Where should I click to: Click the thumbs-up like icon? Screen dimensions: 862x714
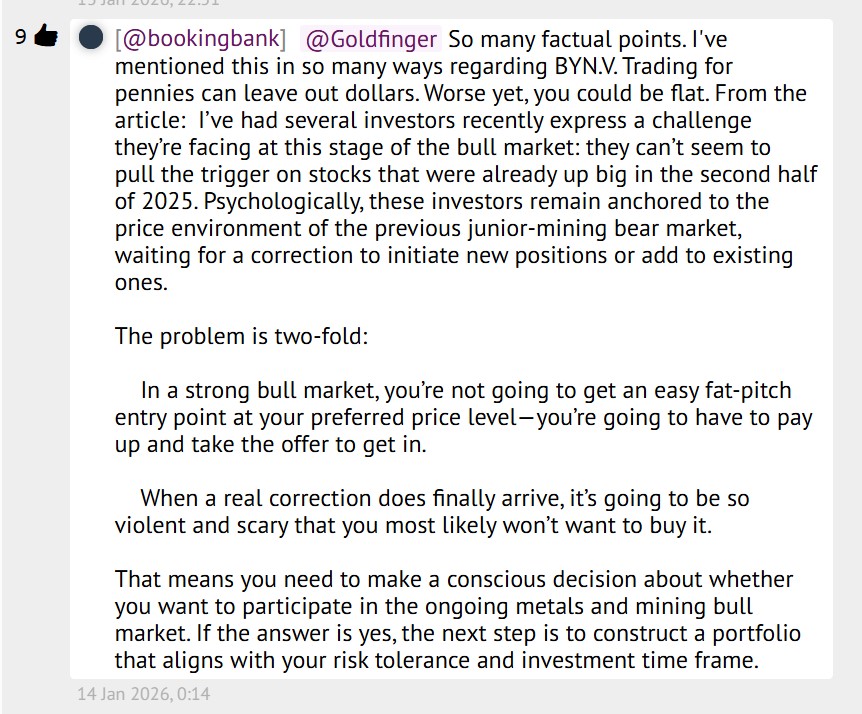click(46, 37)
